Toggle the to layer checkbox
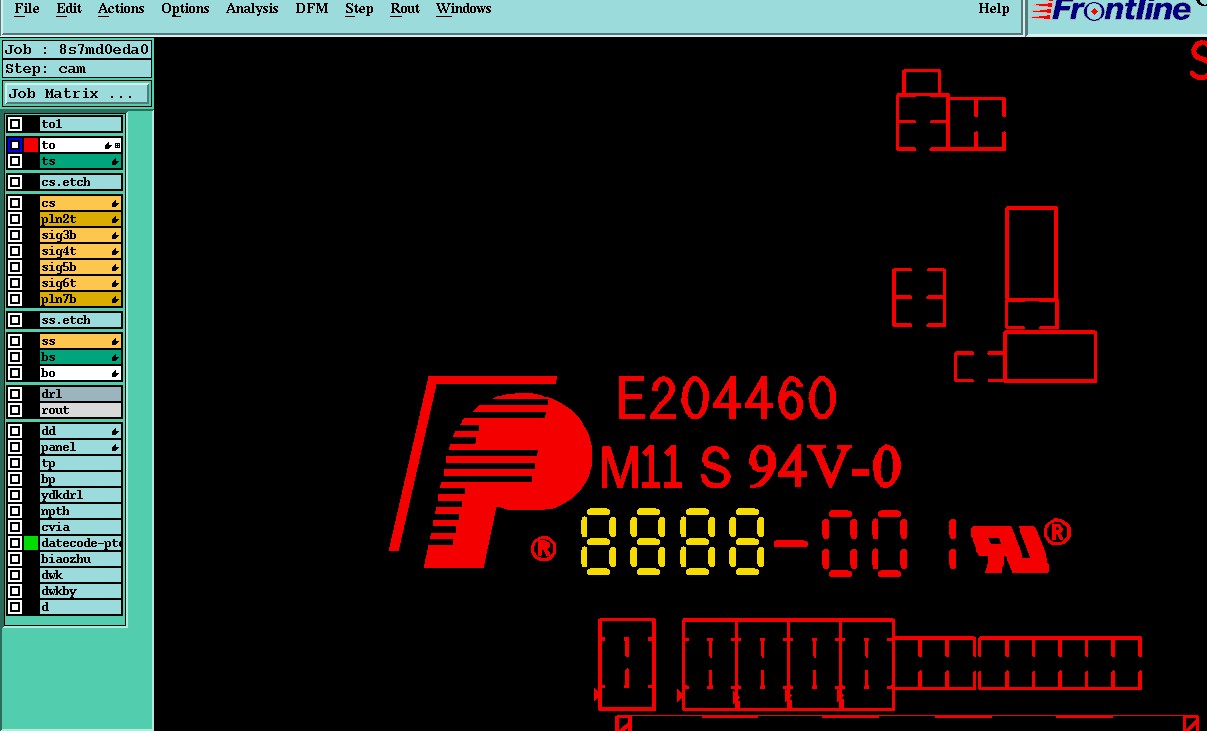 15,145
